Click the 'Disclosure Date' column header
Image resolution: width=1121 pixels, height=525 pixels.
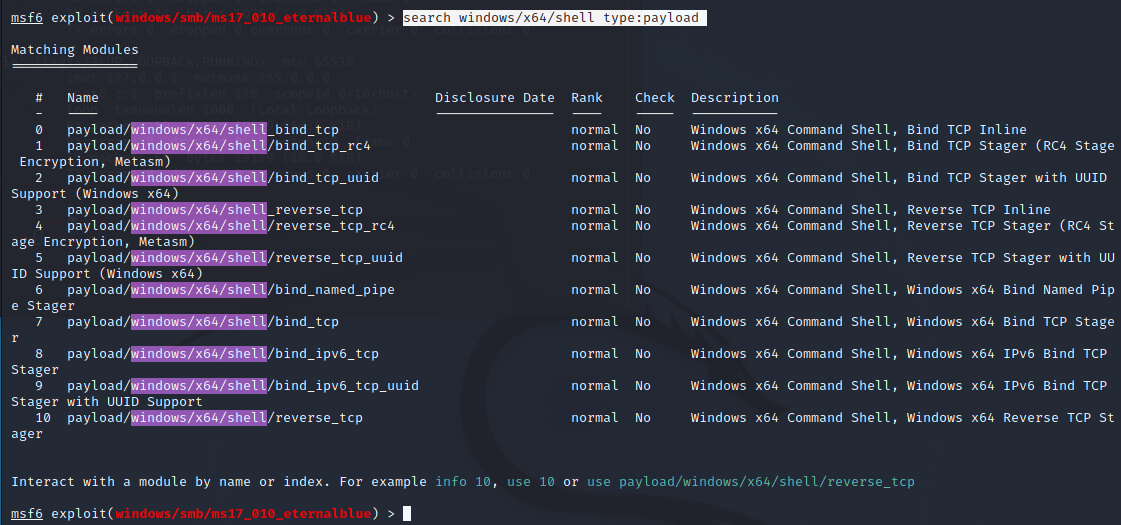tap(495, 98)
